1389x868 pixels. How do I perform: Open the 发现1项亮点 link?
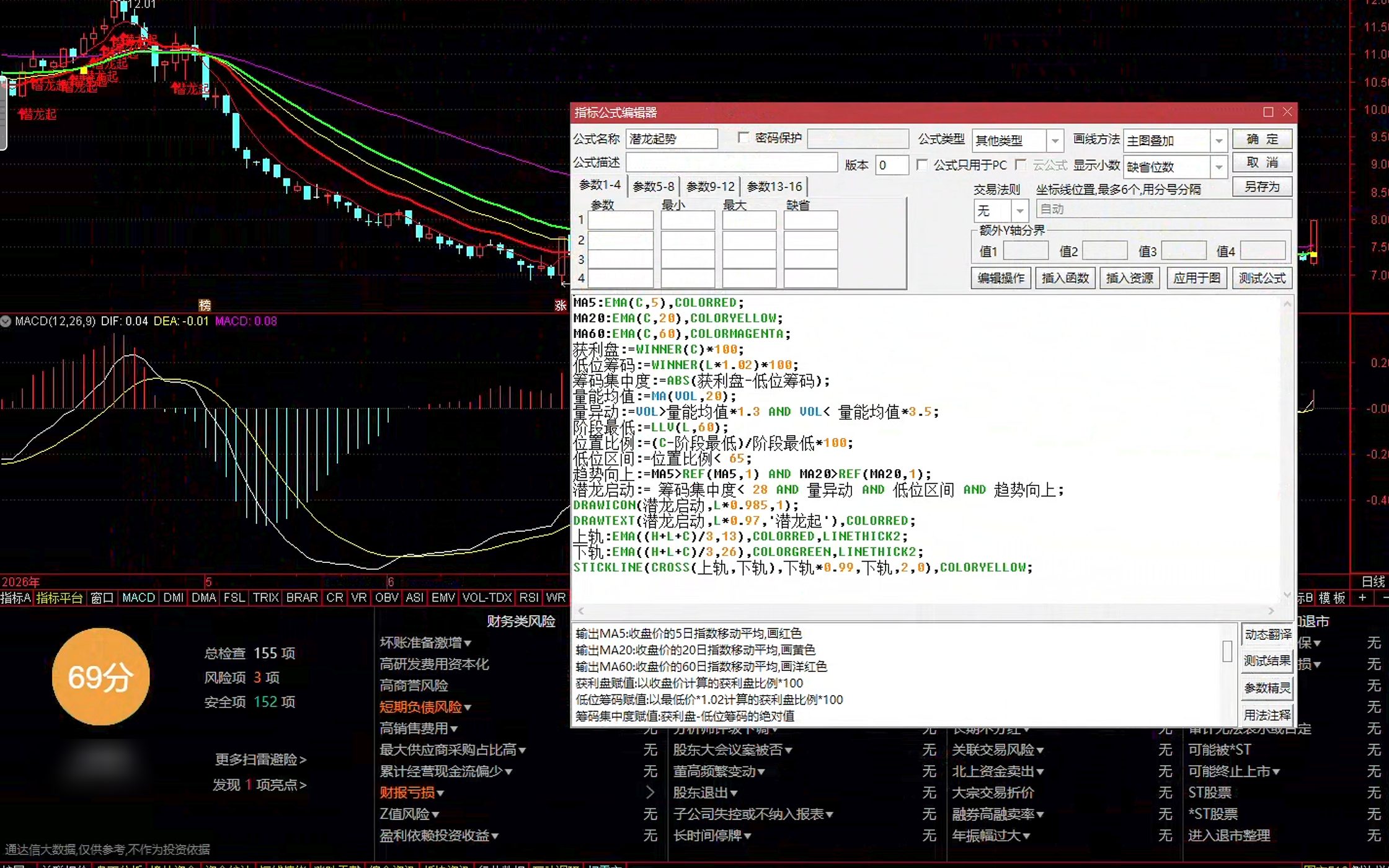[x=259, y=785]
